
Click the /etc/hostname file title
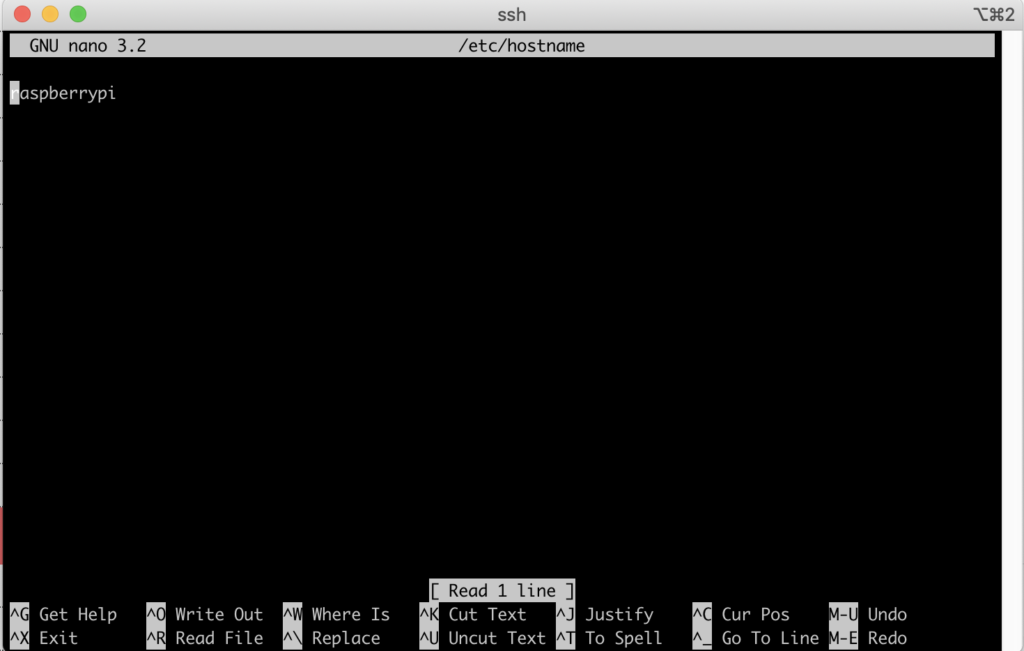tap(521, 46)
